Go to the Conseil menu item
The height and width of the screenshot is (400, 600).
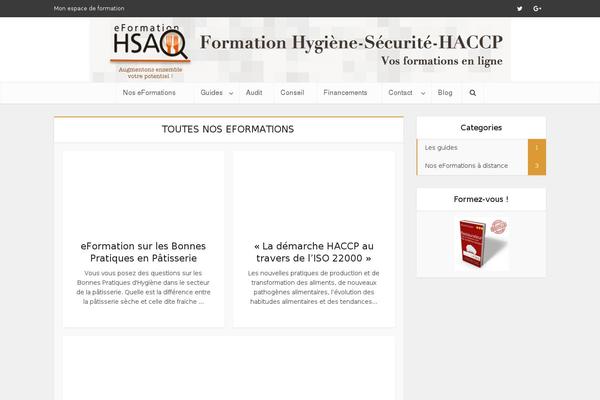[292, 93]
